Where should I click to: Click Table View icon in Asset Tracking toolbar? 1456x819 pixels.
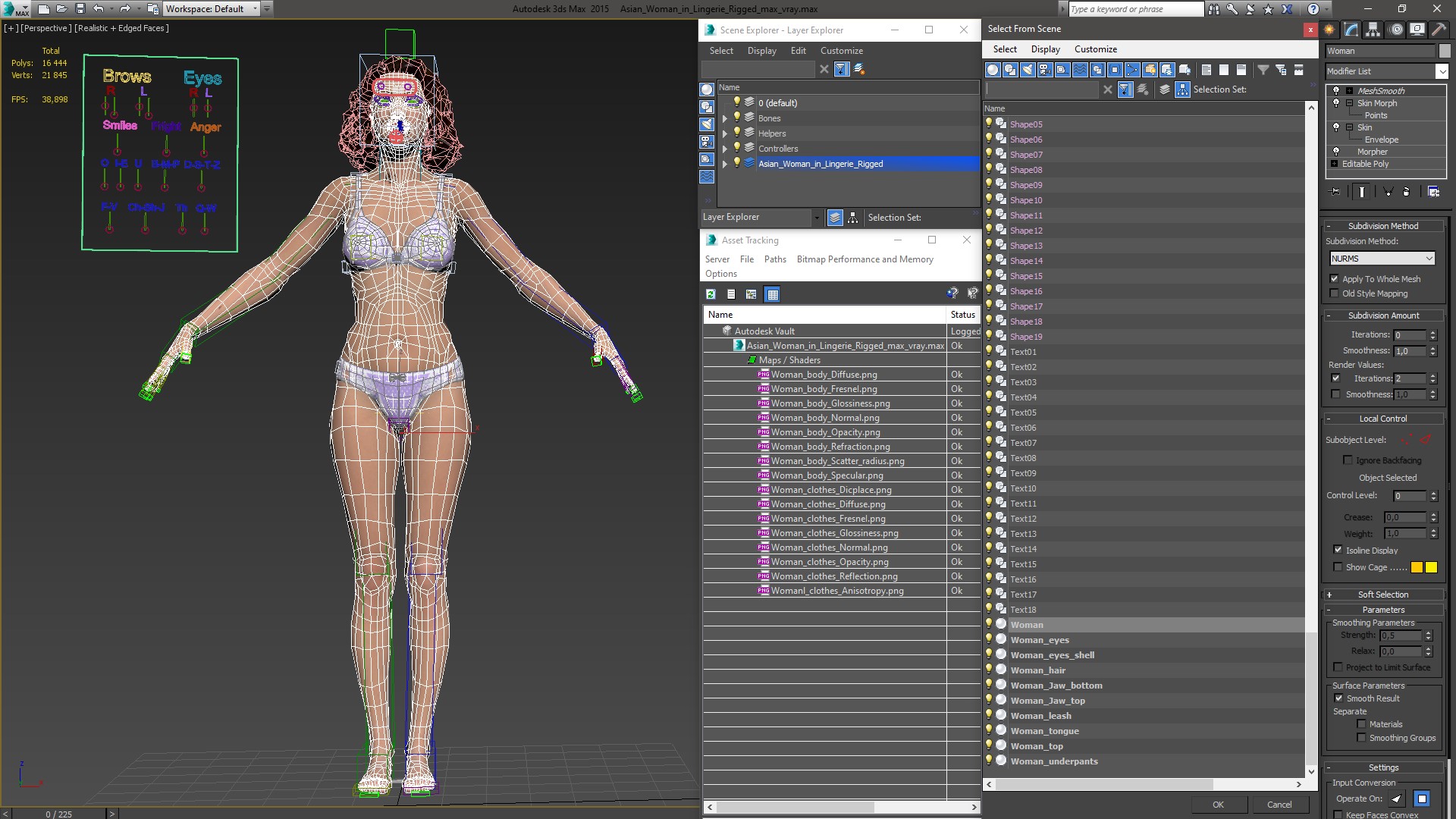(772, 294)
